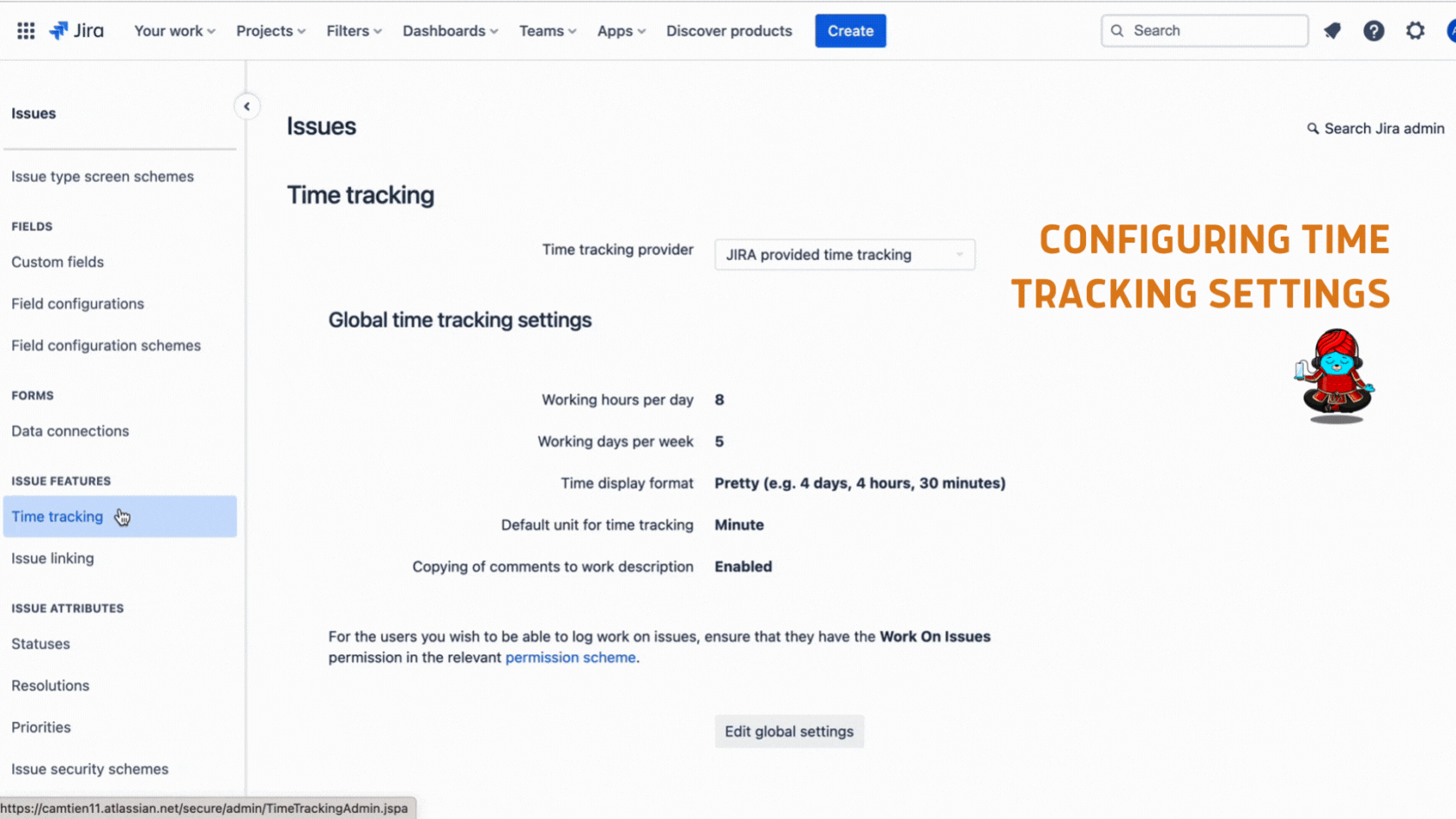Open the Teams menu
The height and width of the screenshot is (819, 1456).
(x=547, y=30)
